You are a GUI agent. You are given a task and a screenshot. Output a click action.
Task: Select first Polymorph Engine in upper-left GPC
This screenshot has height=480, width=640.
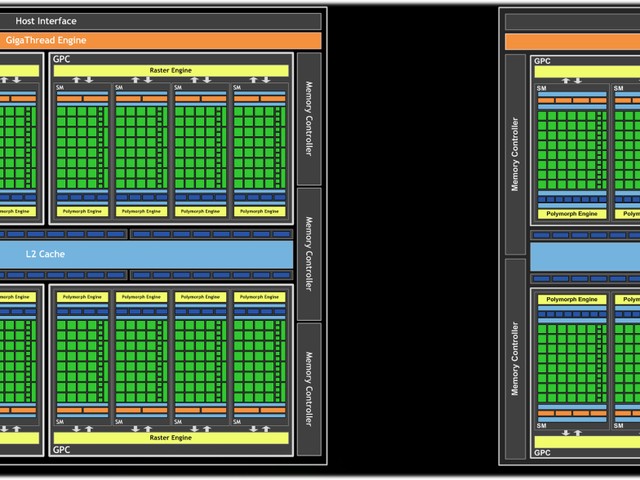tap(82, 211)
